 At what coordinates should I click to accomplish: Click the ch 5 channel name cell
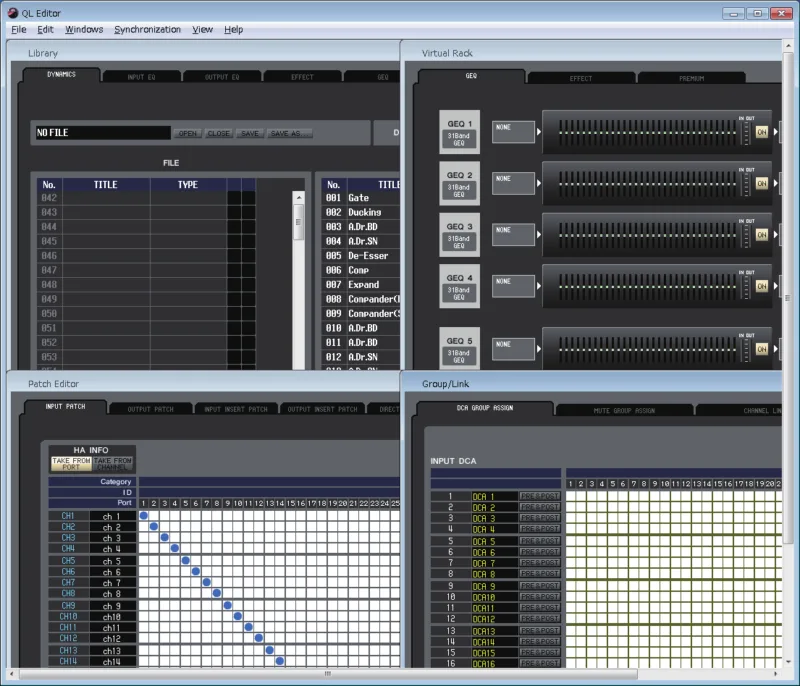(x=112, y=561)
